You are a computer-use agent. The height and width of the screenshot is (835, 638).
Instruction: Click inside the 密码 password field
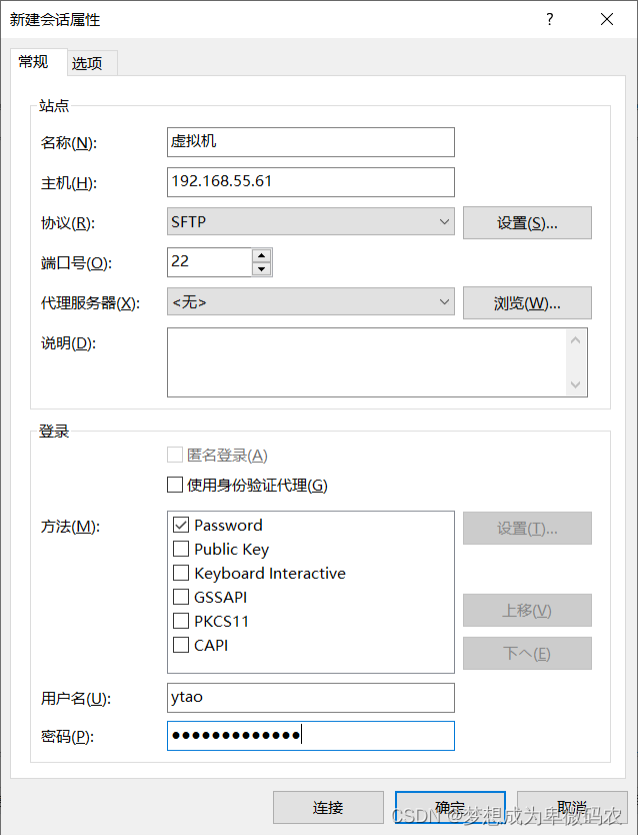pos(310,735)
